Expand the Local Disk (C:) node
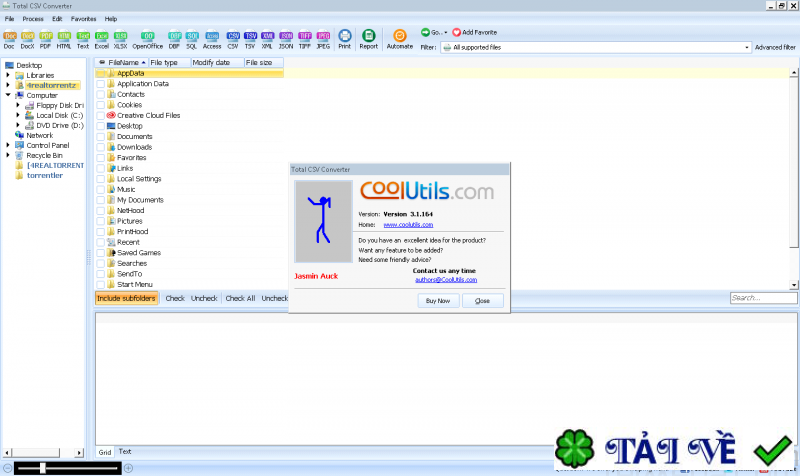 click(x=18, y=115)
